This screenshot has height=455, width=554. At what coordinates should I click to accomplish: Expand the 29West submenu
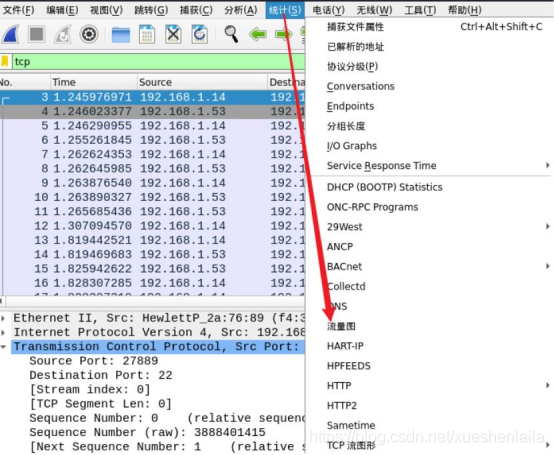[429, 226]
